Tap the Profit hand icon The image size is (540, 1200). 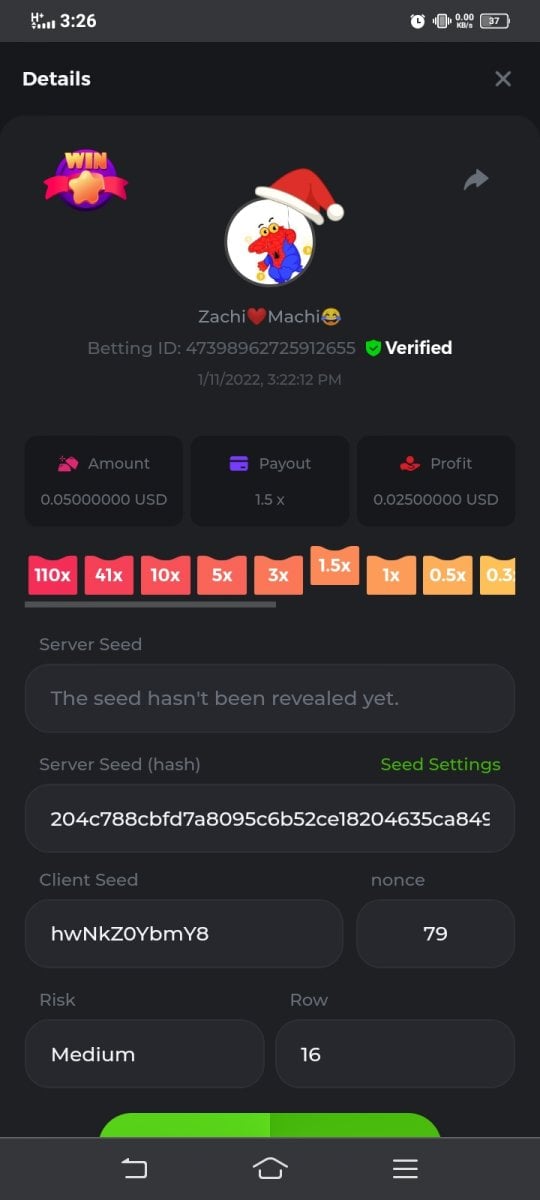pos(410,463)
